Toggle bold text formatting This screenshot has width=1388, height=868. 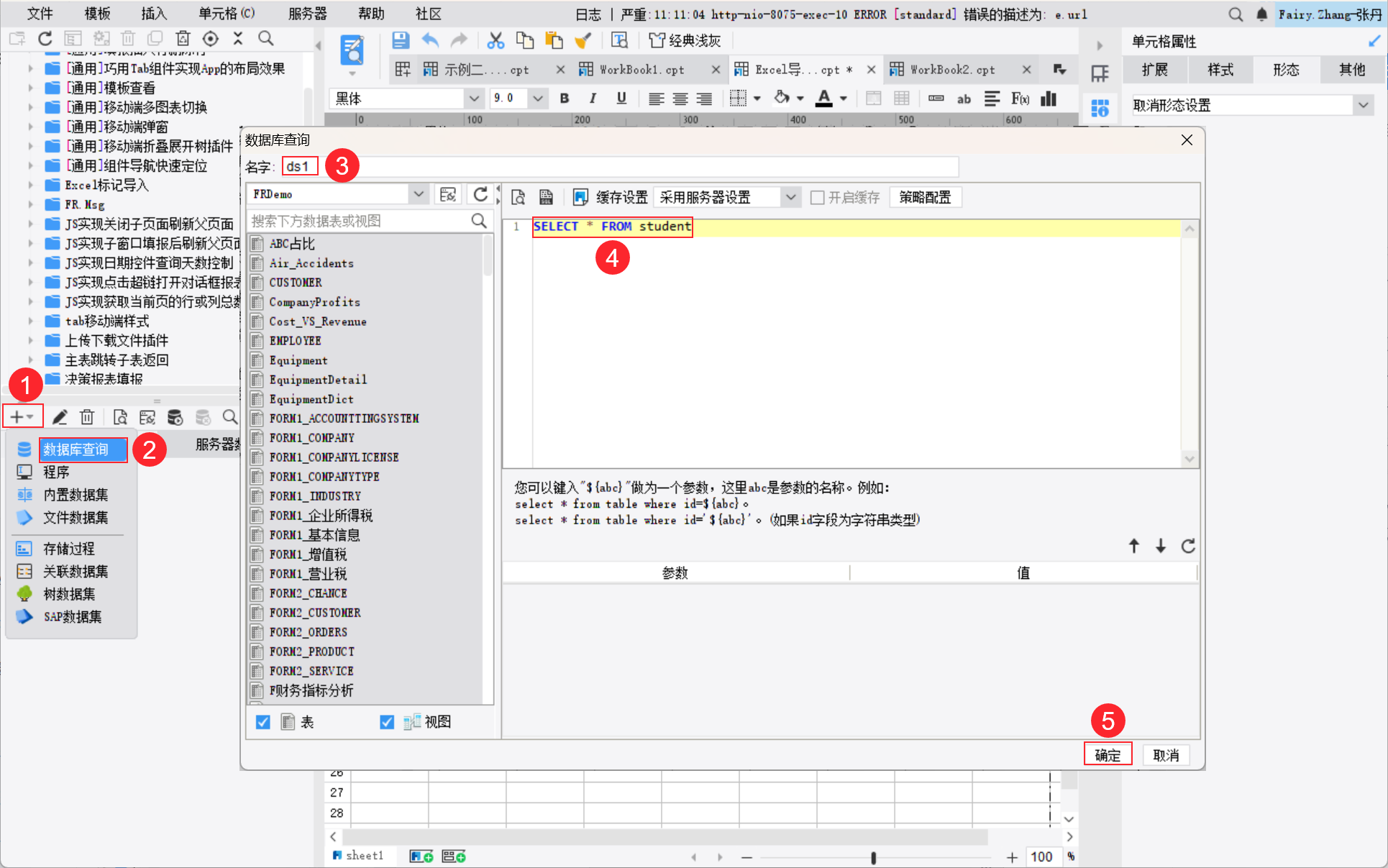(565, 99)
